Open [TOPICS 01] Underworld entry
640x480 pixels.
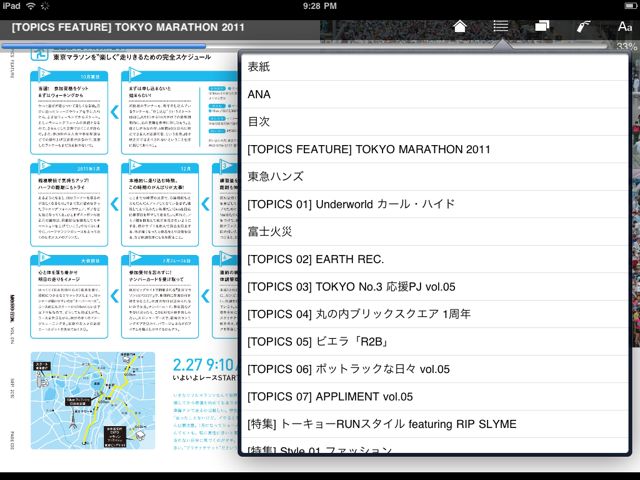coord(435,204)
